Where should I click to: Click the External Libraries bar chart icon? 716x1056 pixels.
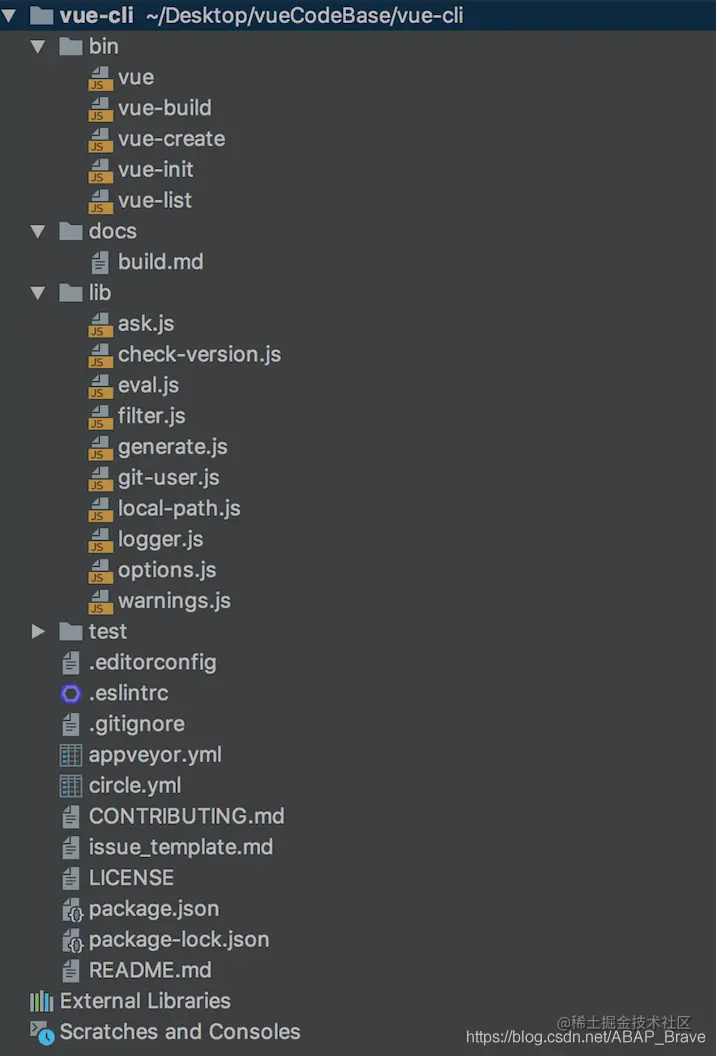(x=41, y=1001)
